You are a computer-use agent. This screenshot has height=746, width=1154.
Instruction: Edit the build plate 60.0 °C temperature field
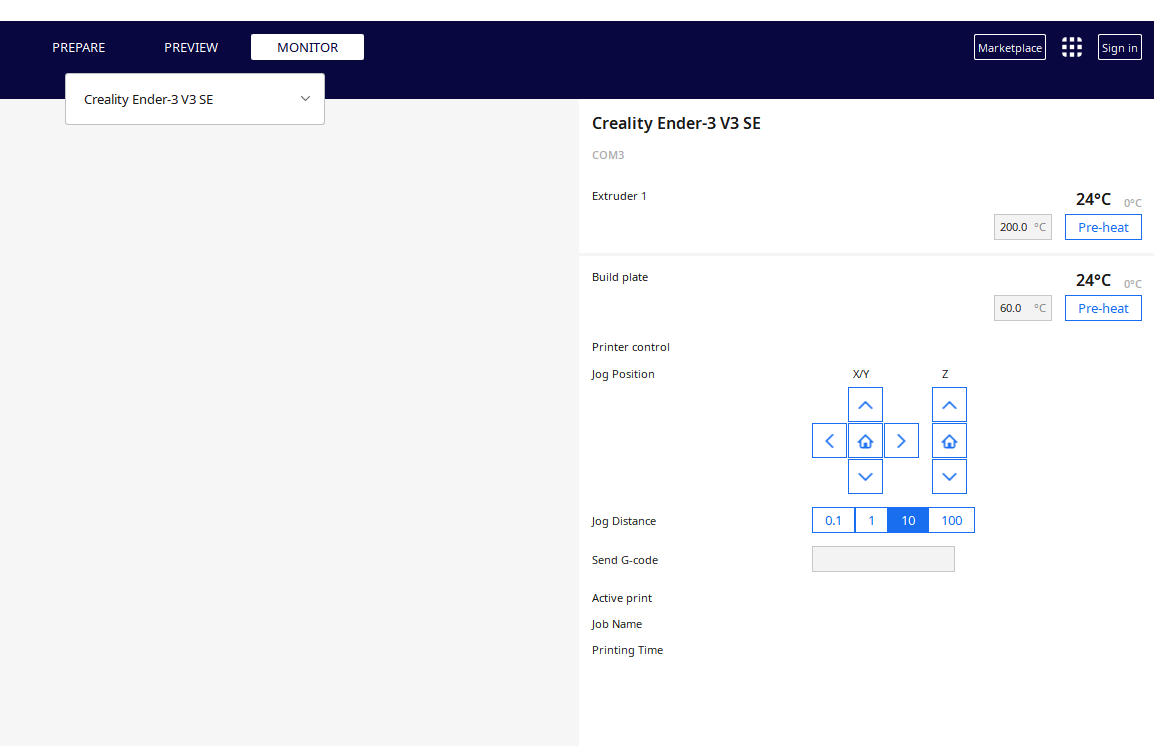(x=1022, y=308)
